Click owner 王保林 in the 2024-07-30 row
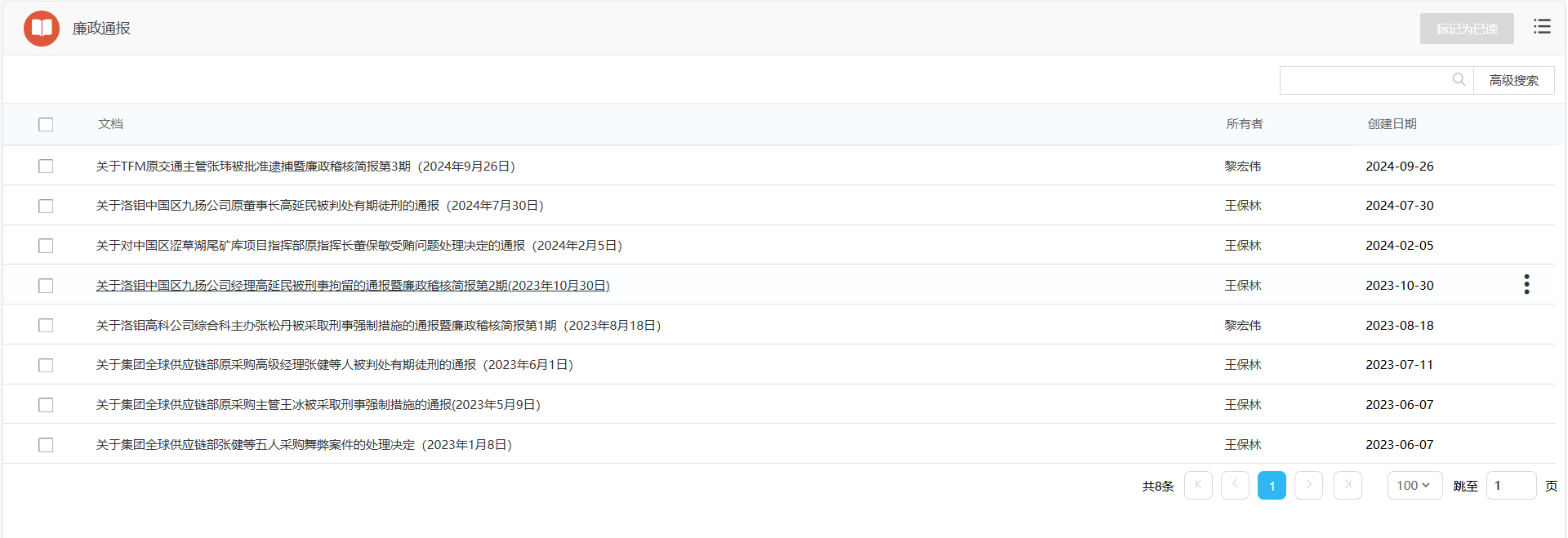Image resolution: width=1568 pixels, height=538 pixels. [1242, 205]
